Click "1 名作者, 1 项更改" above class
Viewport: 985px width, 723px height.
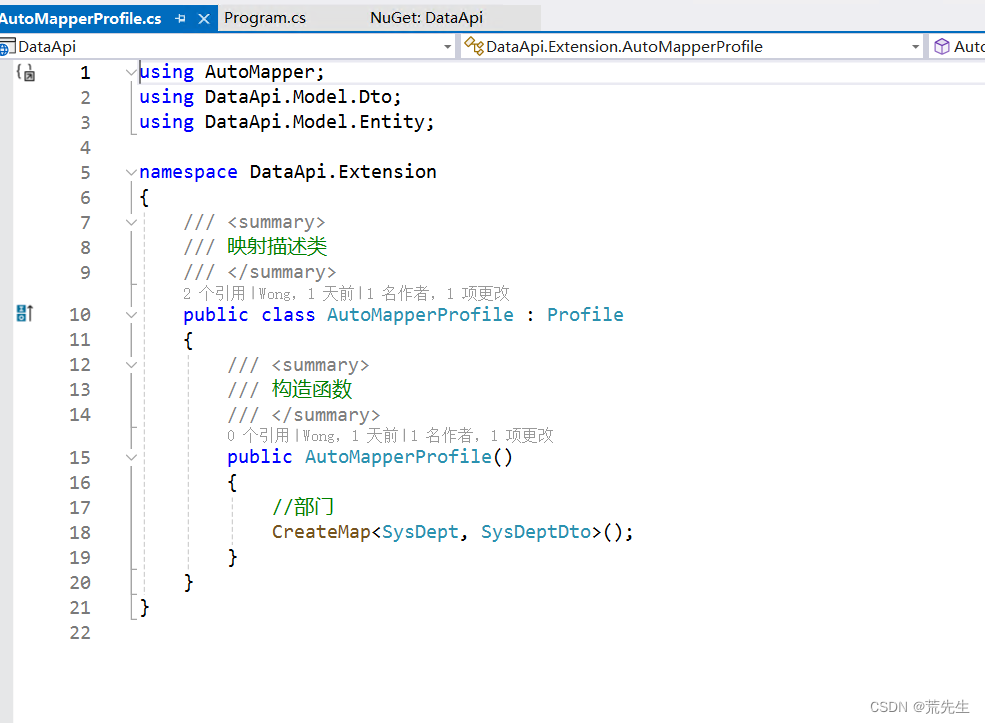point(438,293)
